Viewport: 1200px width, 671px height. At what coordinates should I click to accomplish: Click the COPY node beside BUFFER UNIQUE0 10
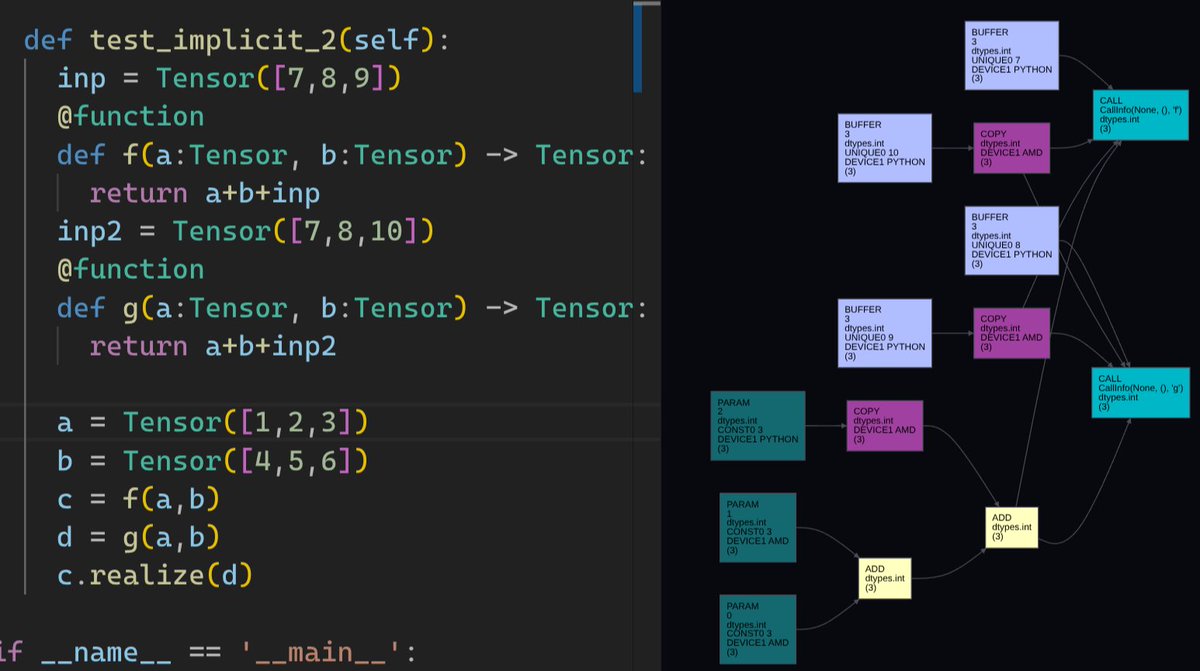pos(1012,148)
